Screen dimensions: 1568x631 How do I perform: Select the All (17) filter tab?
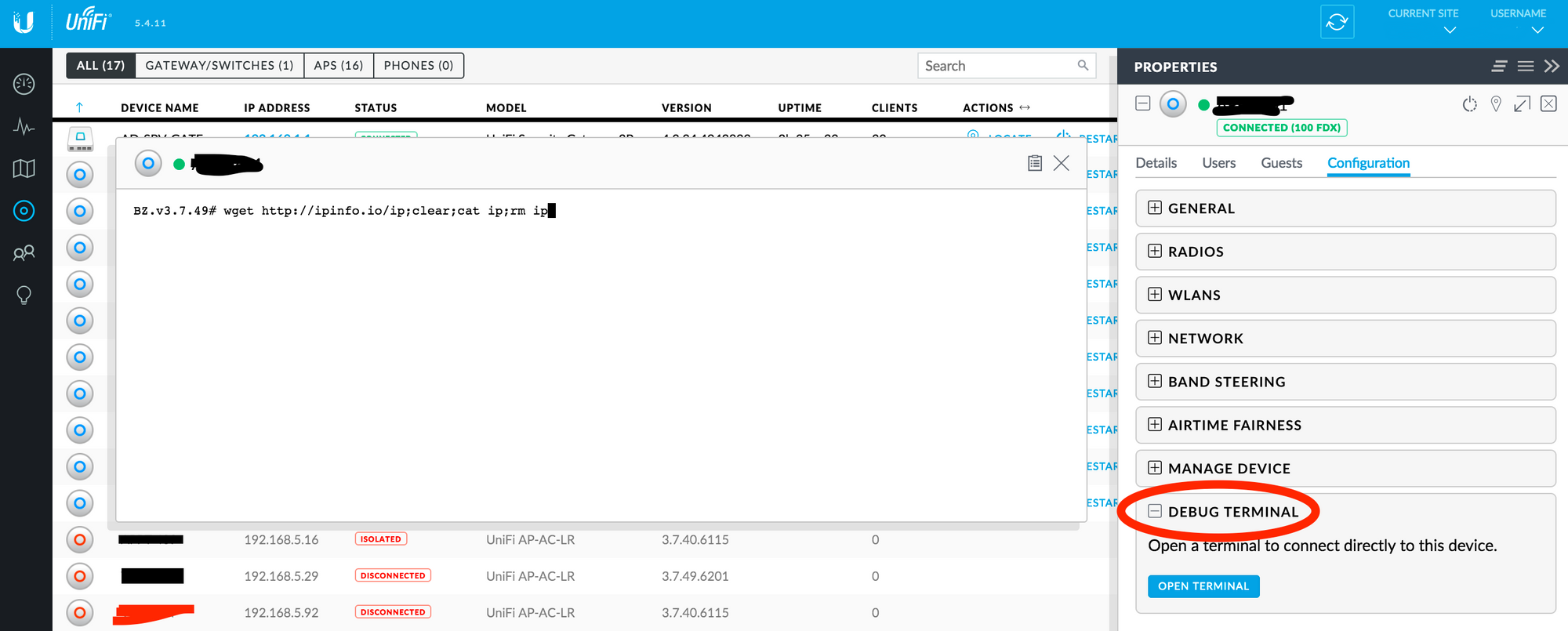[x=100, y=66]
